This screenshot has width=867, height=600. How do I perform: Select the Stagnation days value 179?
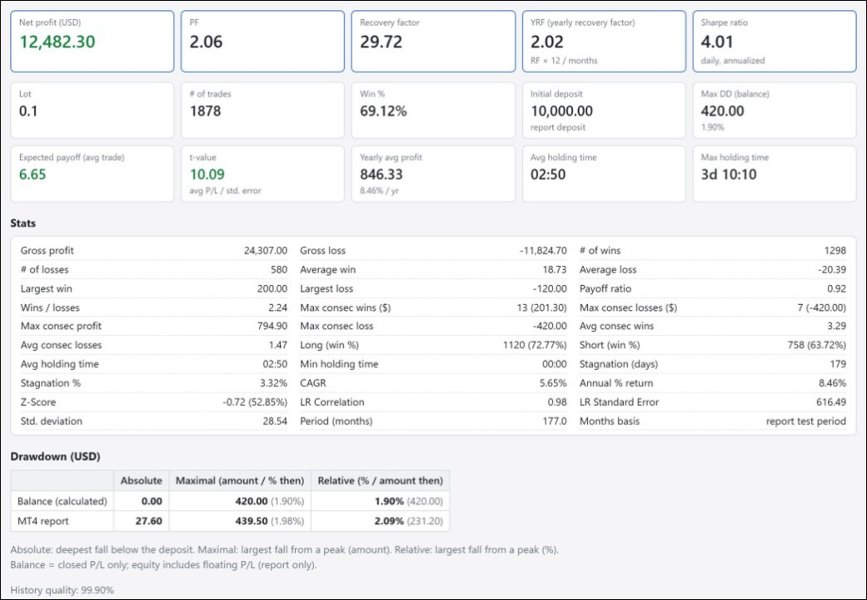(x=838, y=364)
